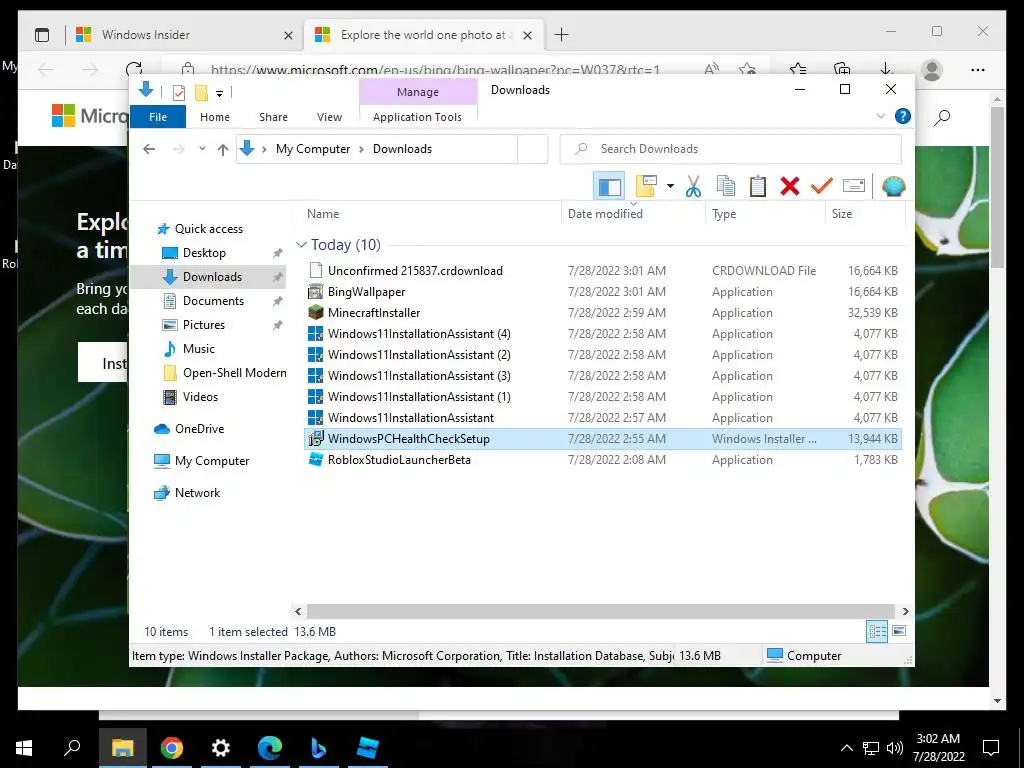Click the red X Delete icon
Image resolution: width=1024 pixels, height=768 pixels.
click(x=790, y=187)
